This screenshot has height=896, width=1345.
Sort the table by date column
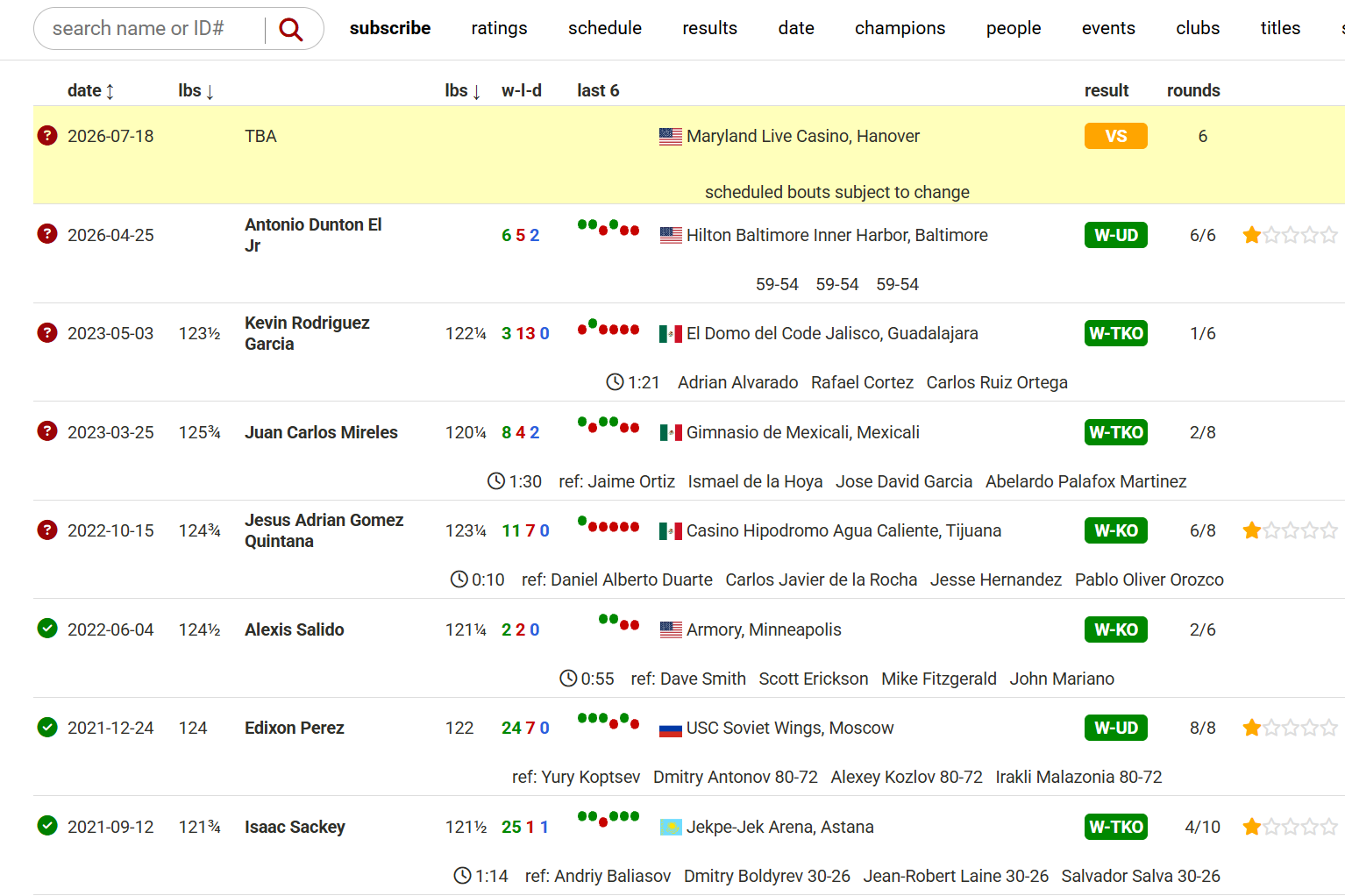click(90, 90)
